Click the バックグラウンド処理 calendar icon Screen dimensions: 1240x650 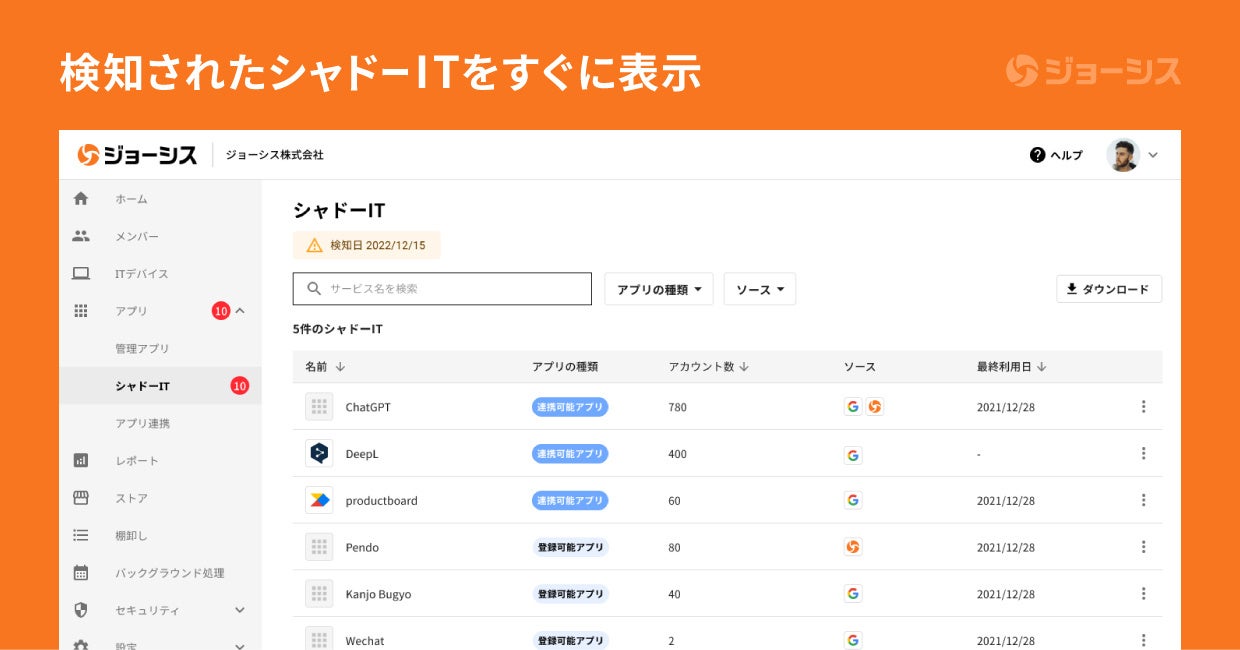point(81,573)
